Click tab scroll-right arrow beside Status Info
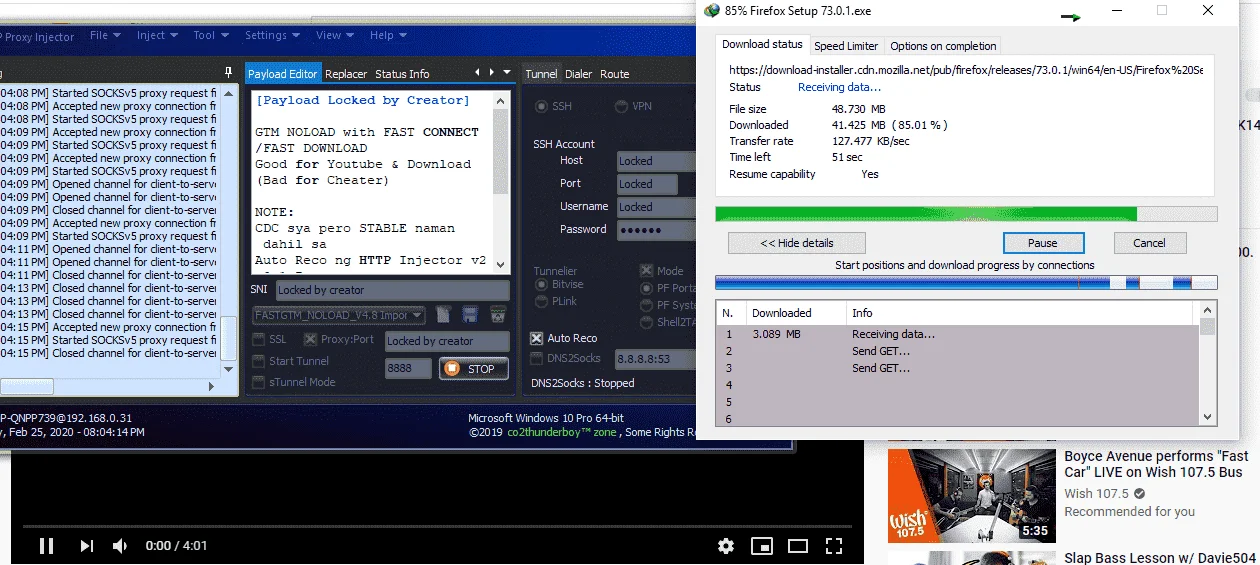1260x565 pixels. [x=492, y=72]
